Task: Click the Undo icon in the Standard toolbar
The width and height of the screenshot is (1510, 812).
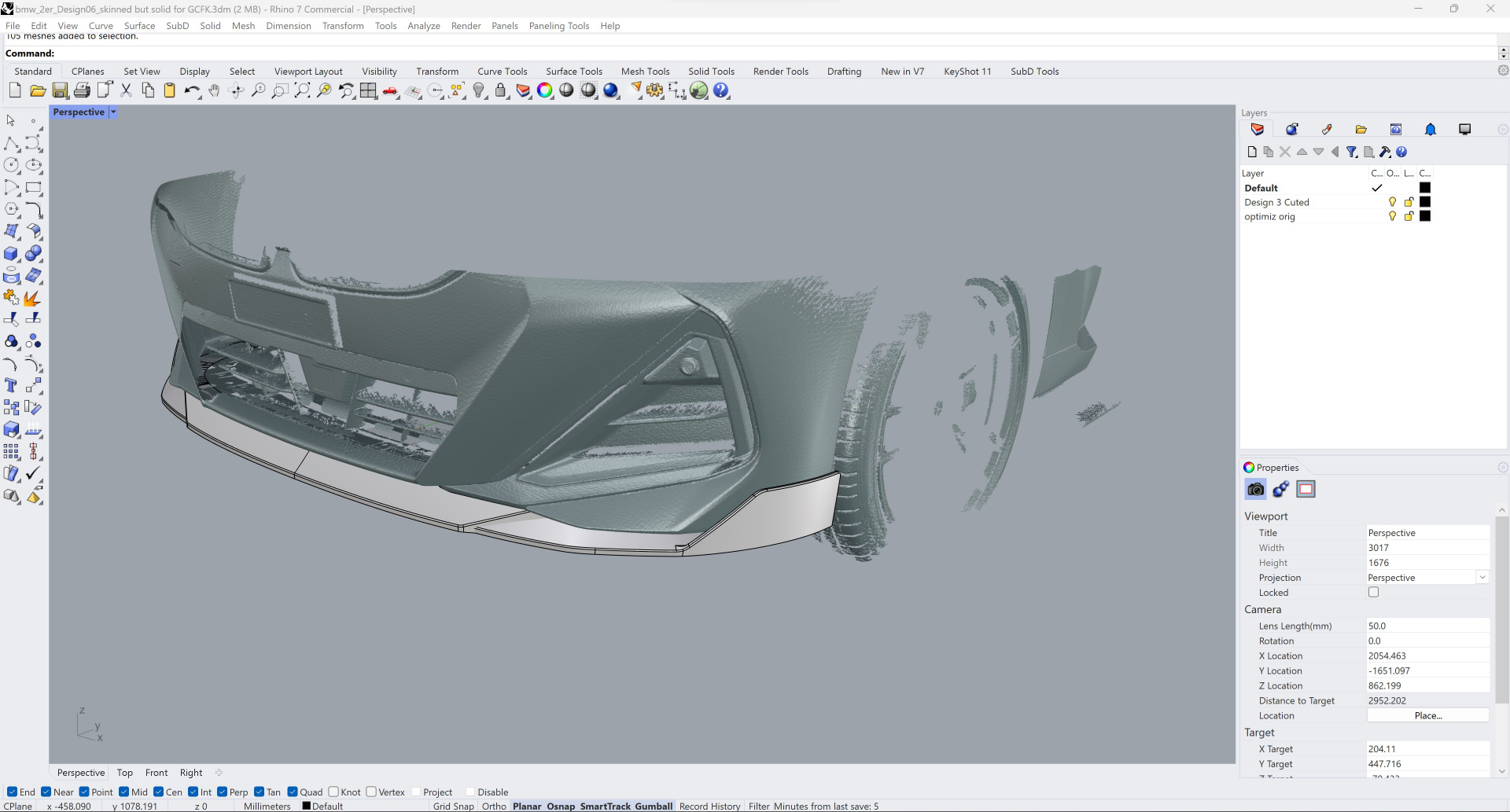Action: 191,91
